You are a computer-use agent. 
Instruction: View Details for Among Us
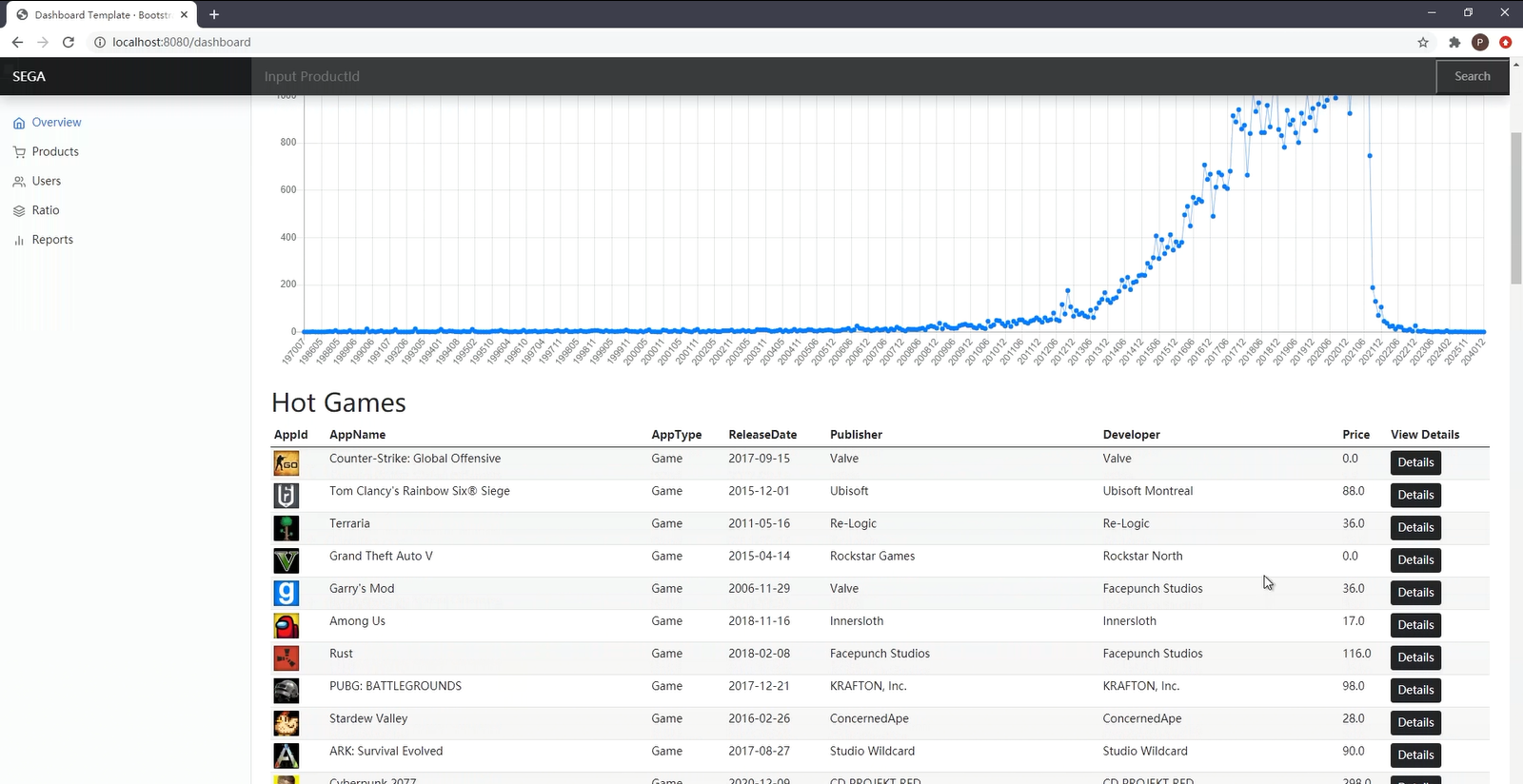(1415, 625)
